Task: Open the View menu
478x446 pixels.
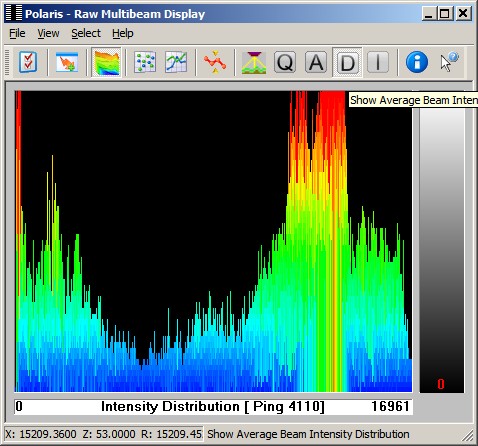Action: [x=48, y=33]
